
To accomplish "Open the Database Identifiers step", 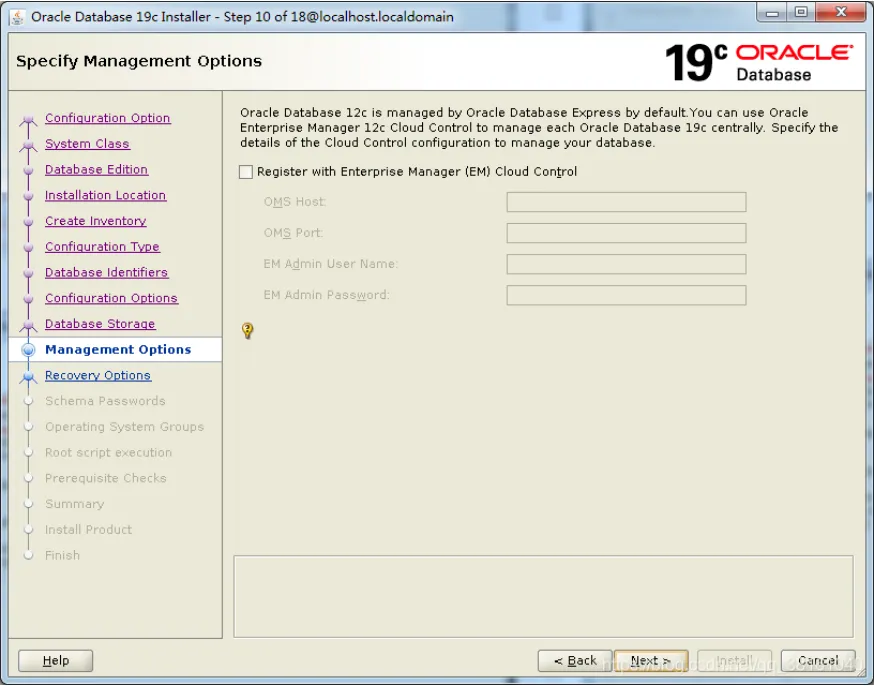I will click(x=106, y=272).
